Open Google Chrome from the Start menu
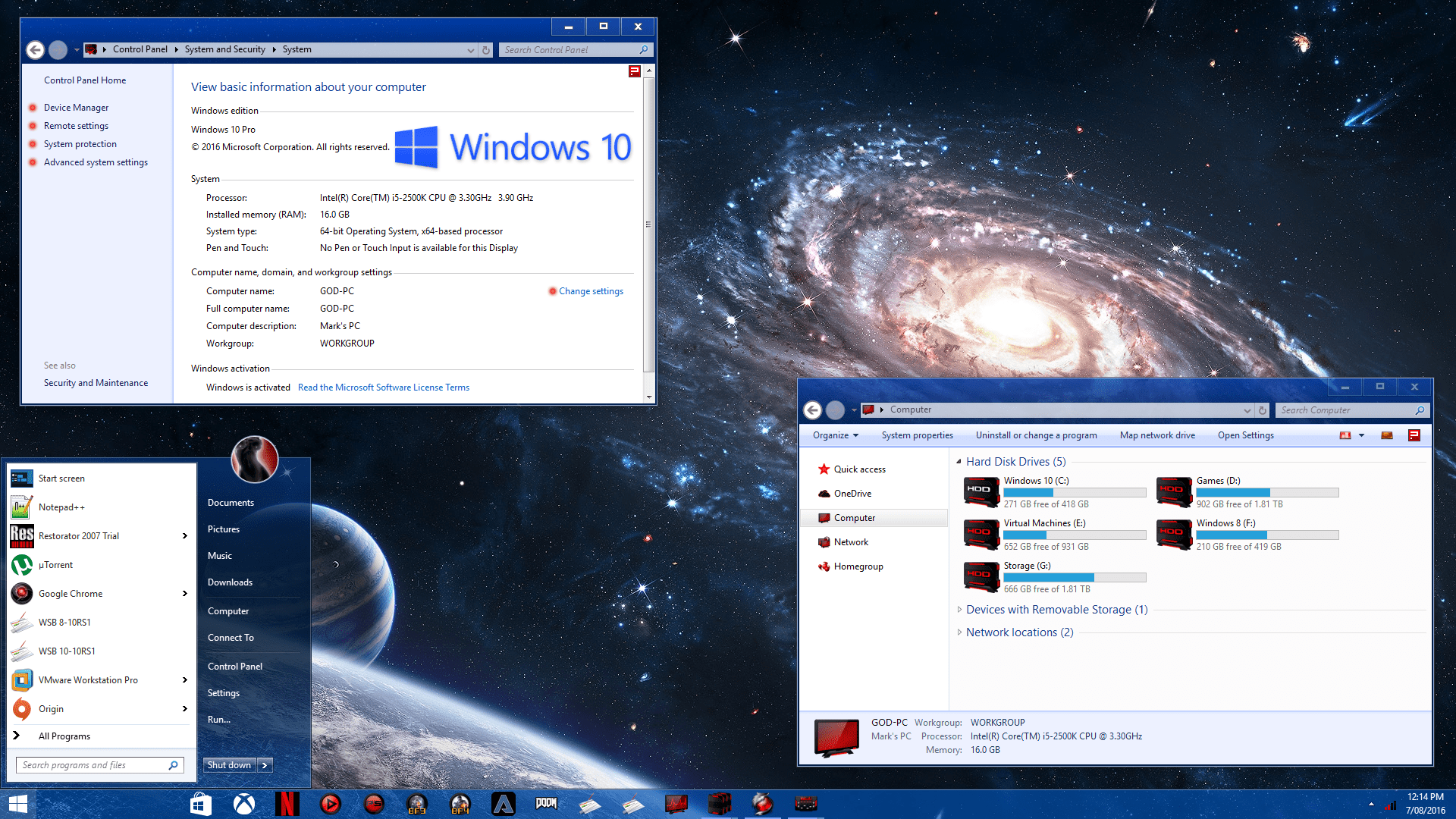The image size is (1456, 819). (x=69, y=593)
